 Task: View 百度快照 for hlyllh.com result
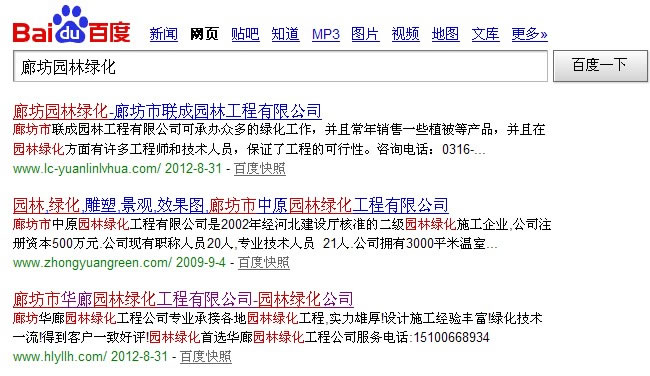pyautogui.click(x=206, y=357)
